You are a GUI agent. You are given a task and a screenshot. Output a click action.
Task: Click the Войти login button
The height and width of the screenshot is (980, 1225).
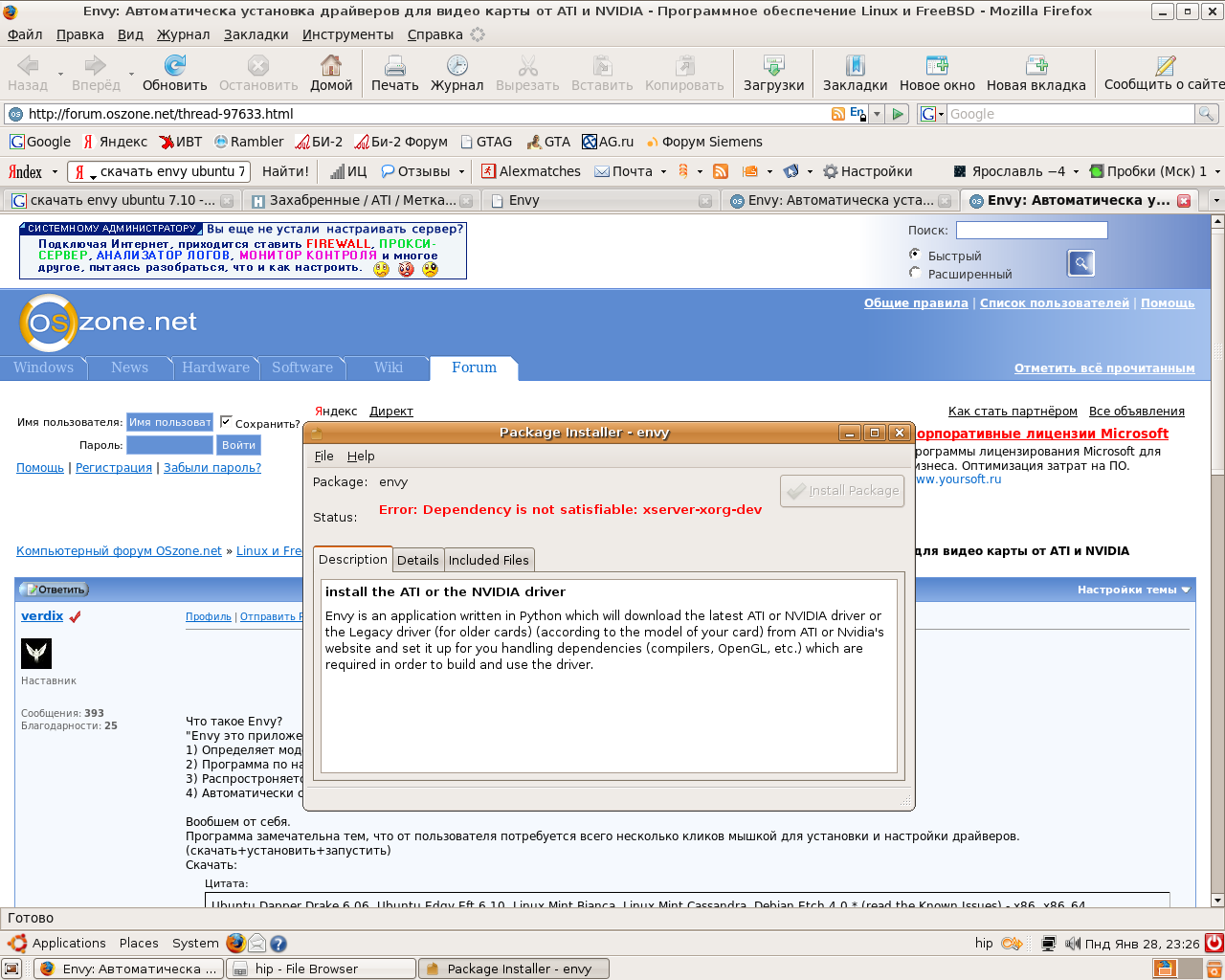pos(238,445)
